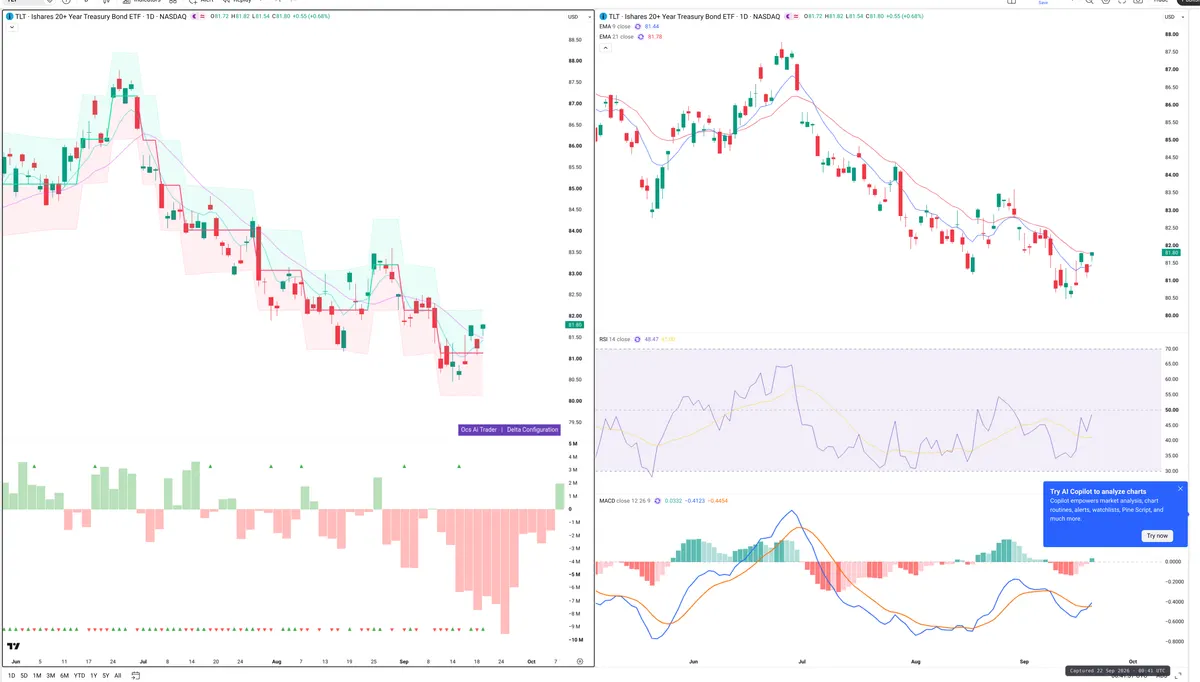Collapse the indicator legend in right chart
Image resolution: width=1200 pixels, height=682 pixels.
coord(605,48)
